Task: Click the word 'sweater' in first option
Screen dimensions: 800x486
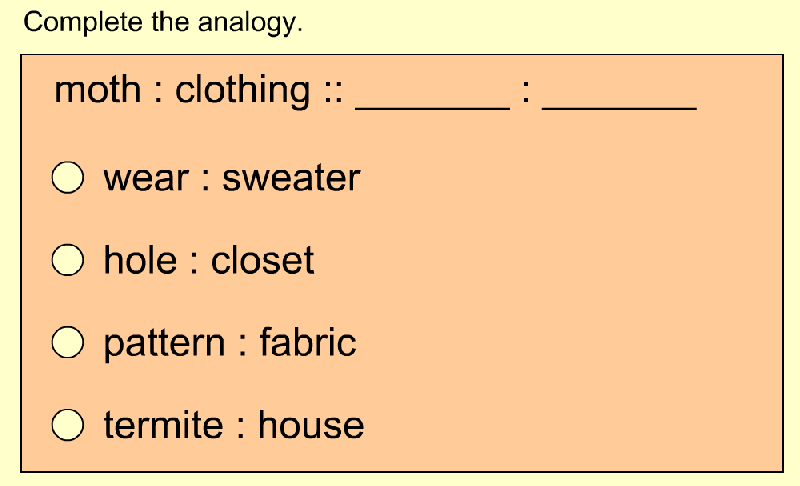Action: pyautogui.click(x=291, y=178)
